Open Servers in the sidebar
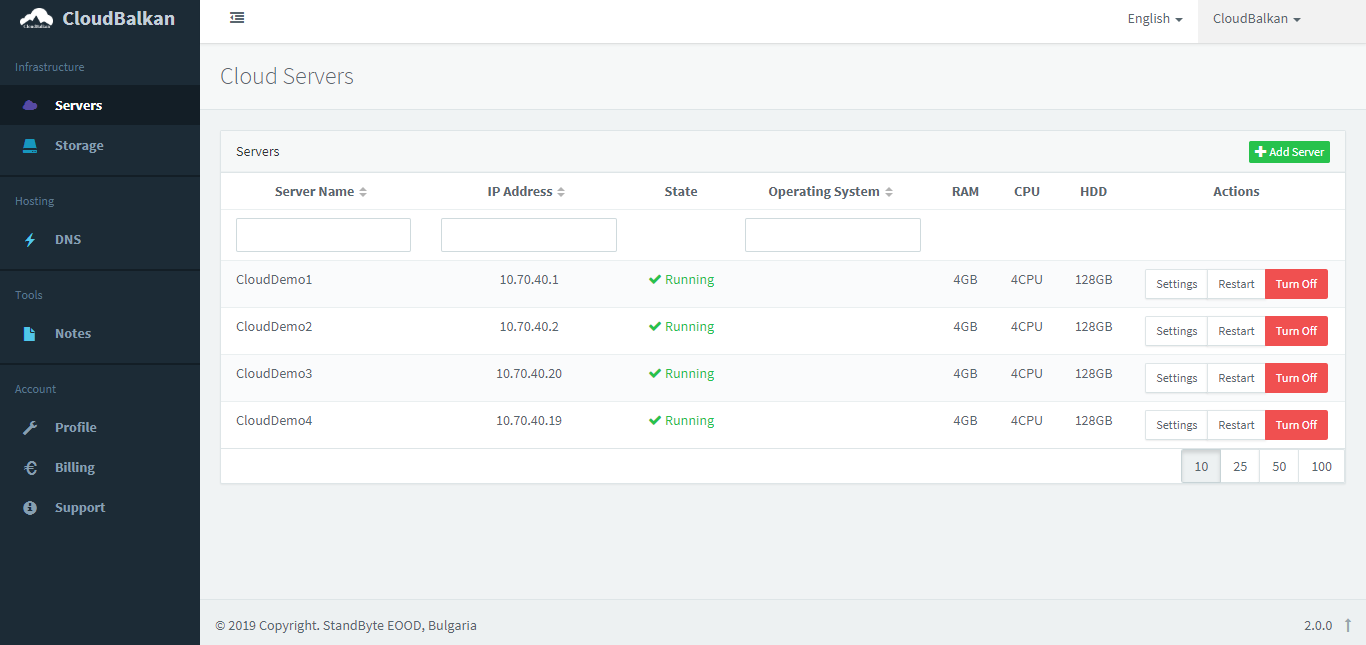 pos(100,105)
